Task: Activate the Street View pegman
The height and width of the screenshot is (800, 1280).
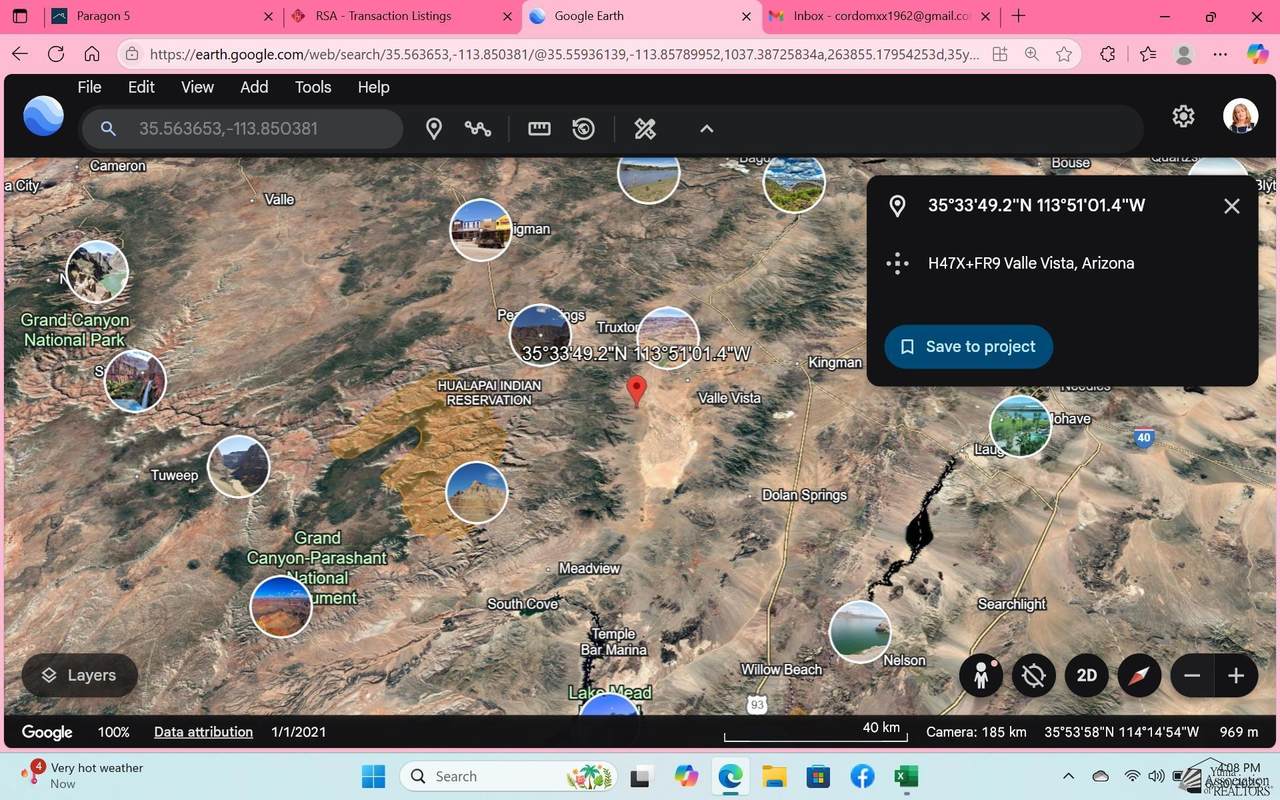Action: pos(981,676)
